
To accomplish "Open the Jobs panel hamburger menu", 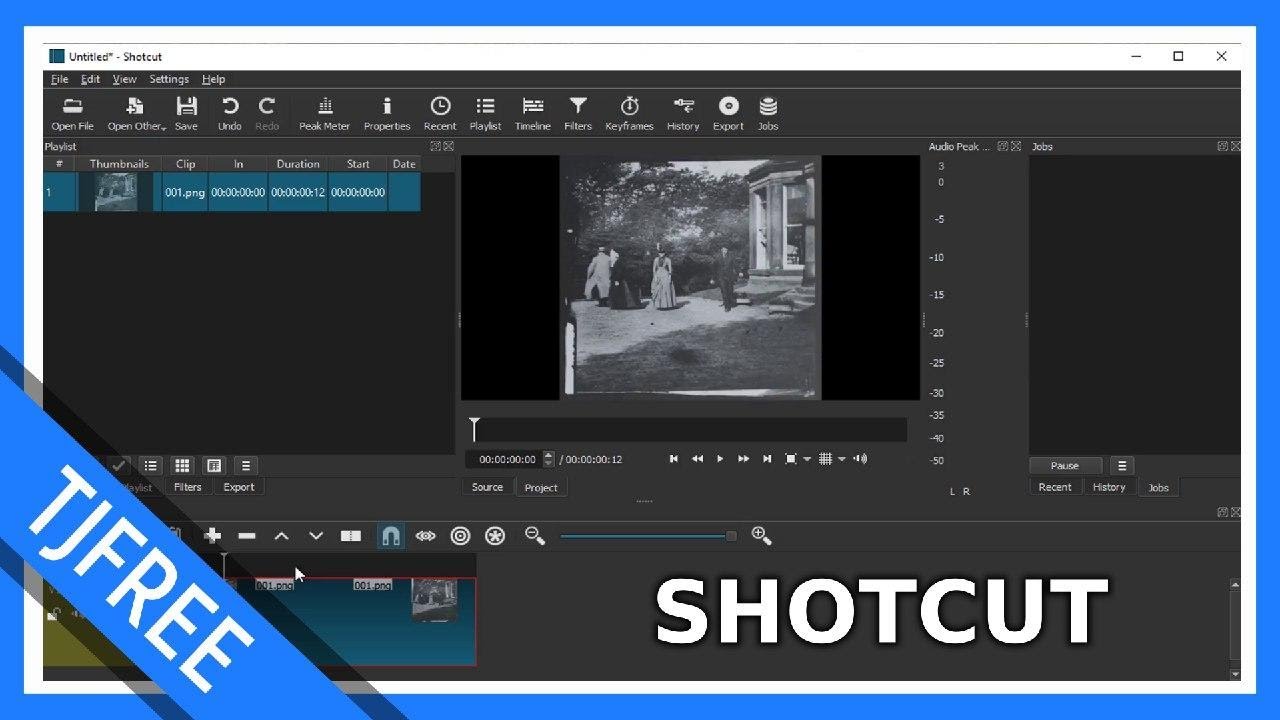I will [1122, 466].
